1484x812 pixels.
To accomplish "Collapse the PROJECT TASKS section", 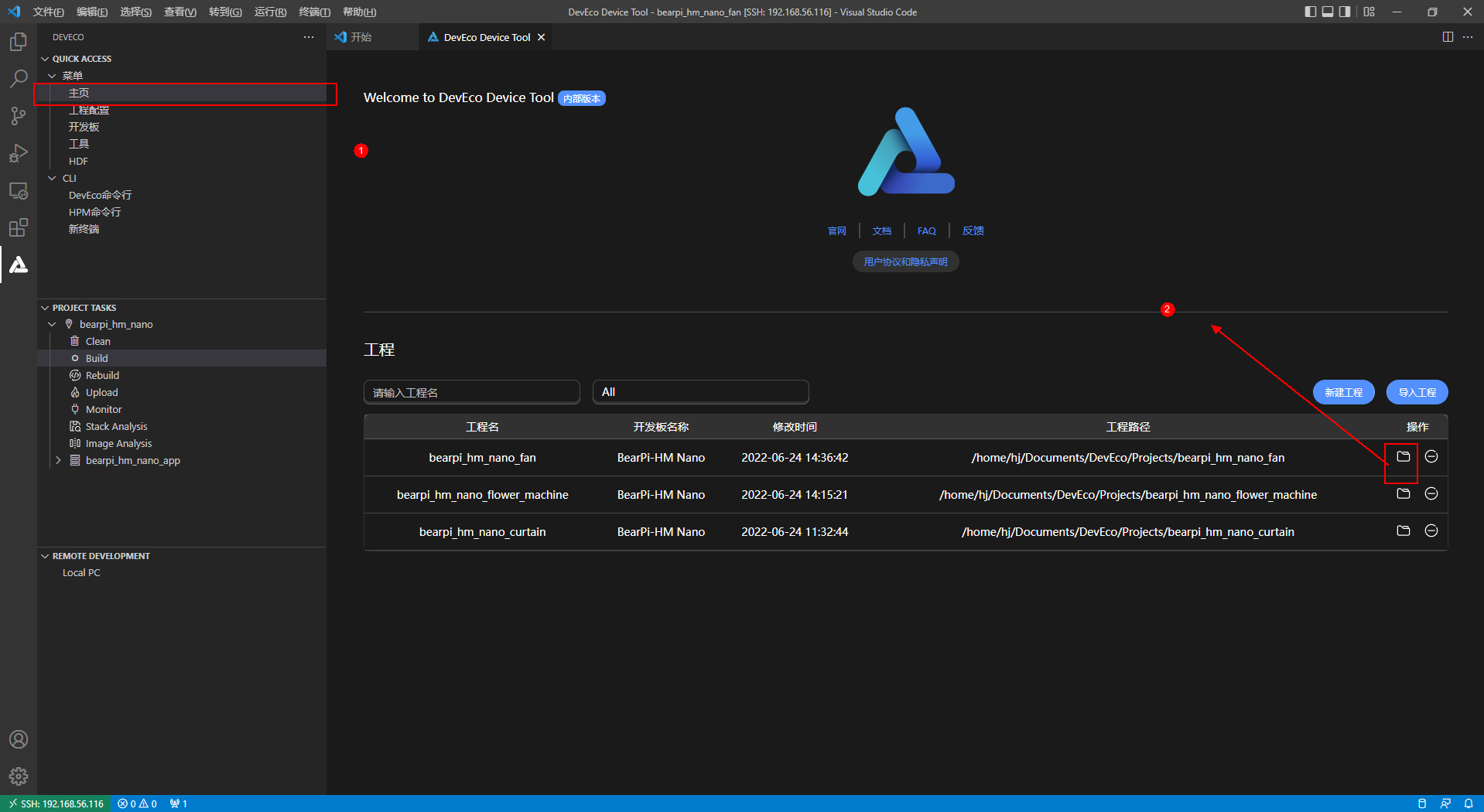I will [45, 308].
